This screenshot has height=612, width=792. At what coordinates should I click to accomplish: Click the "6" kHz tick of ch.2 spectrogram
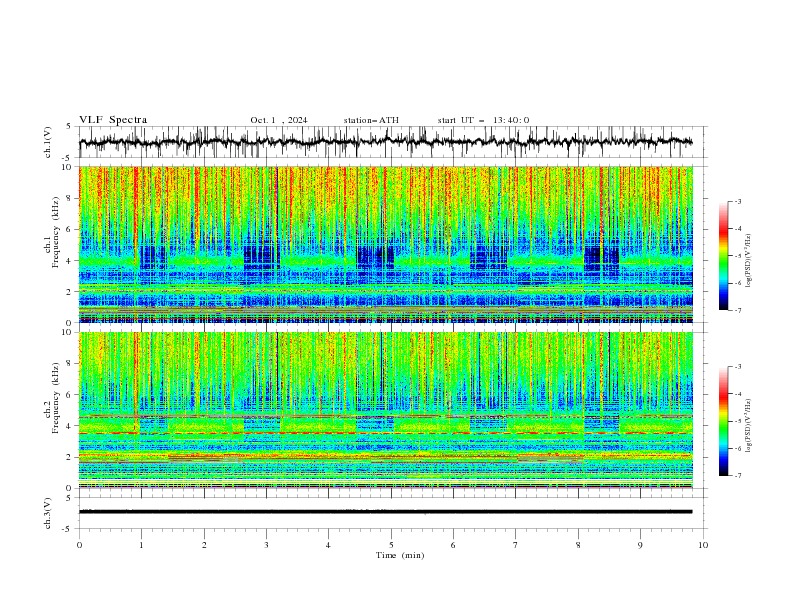click(71, 394)
